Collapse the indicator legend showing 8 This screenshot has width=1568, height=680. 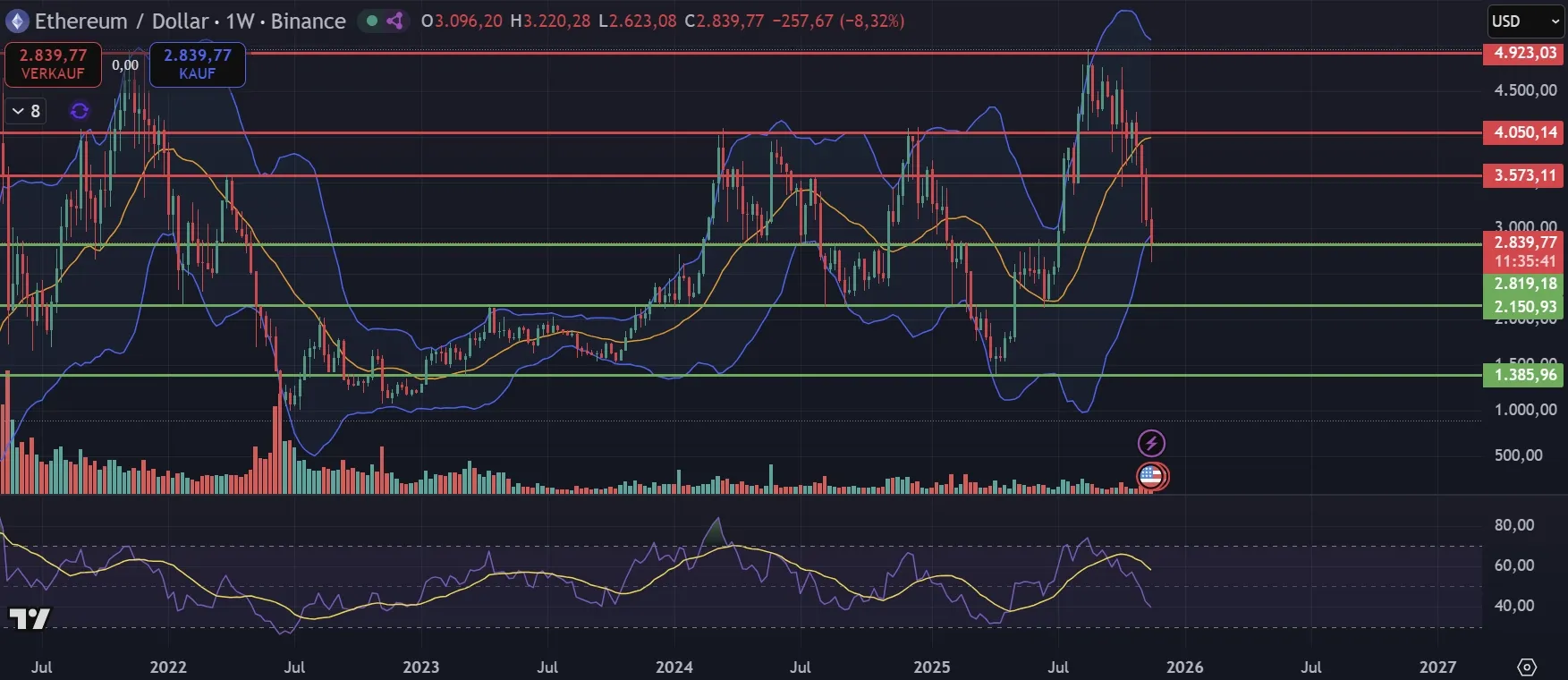pos(26,111)
